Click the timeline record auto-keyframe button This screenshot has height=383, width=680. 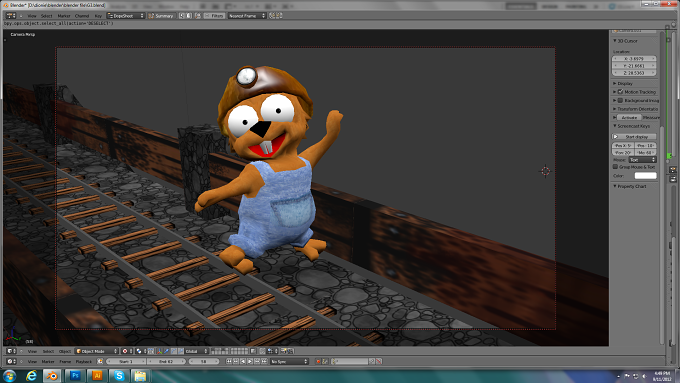(318, 361)
